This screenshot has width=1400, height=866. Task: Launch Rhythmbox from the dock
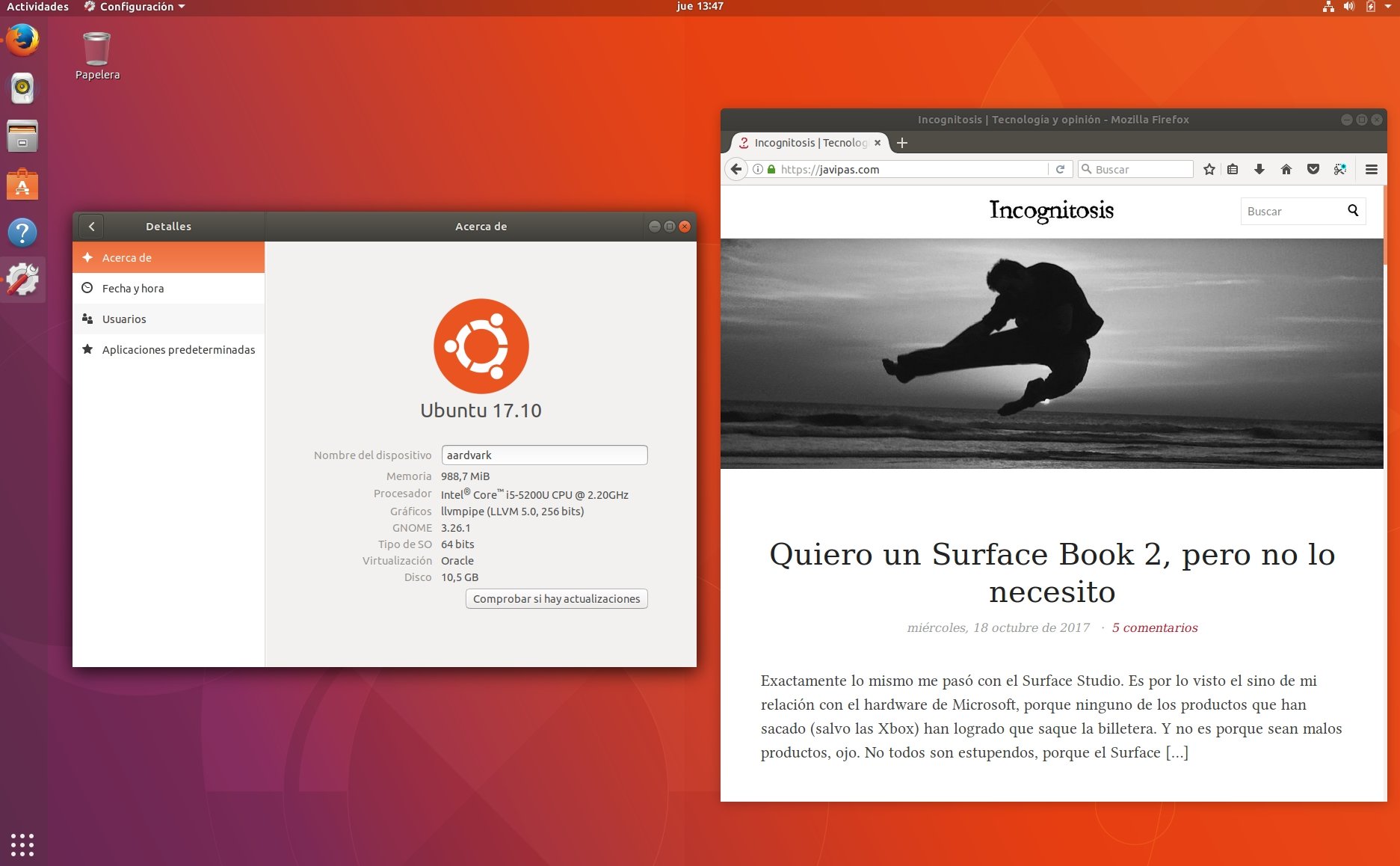(22, 88)
